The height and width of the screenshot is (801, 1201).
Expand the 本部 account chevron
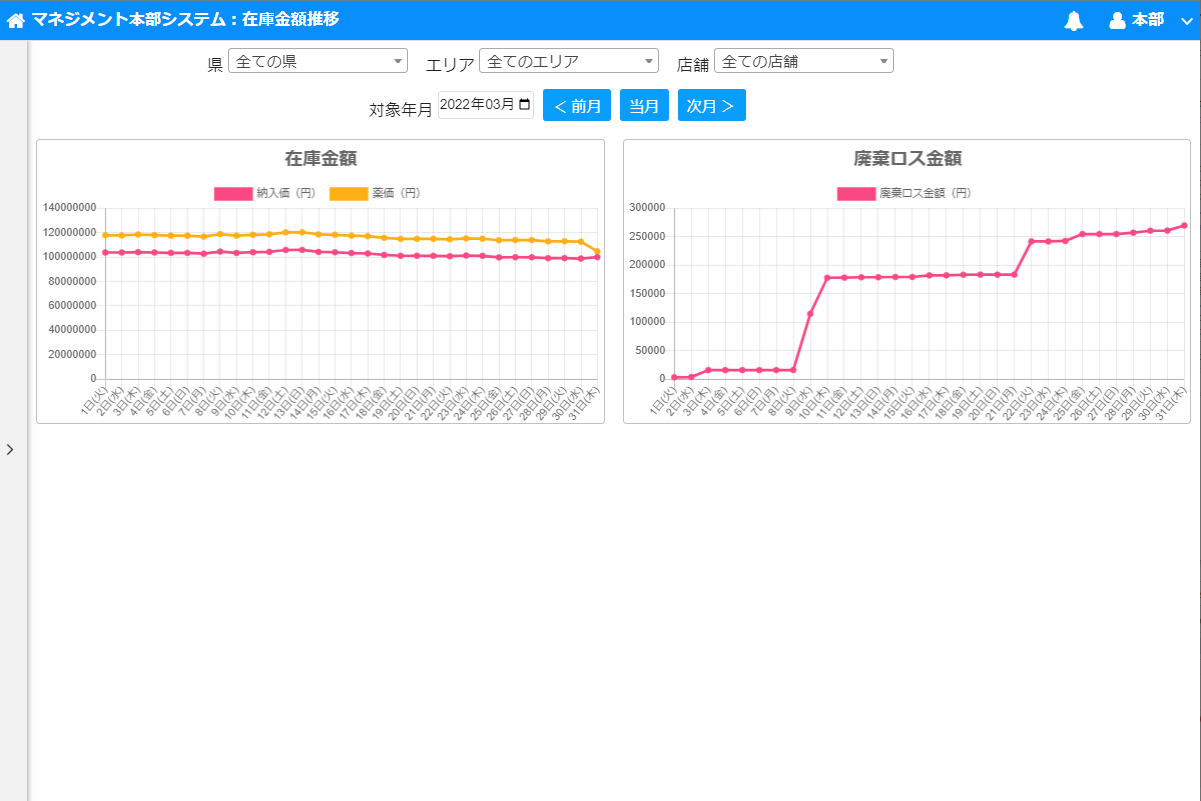pos(1187,21)
